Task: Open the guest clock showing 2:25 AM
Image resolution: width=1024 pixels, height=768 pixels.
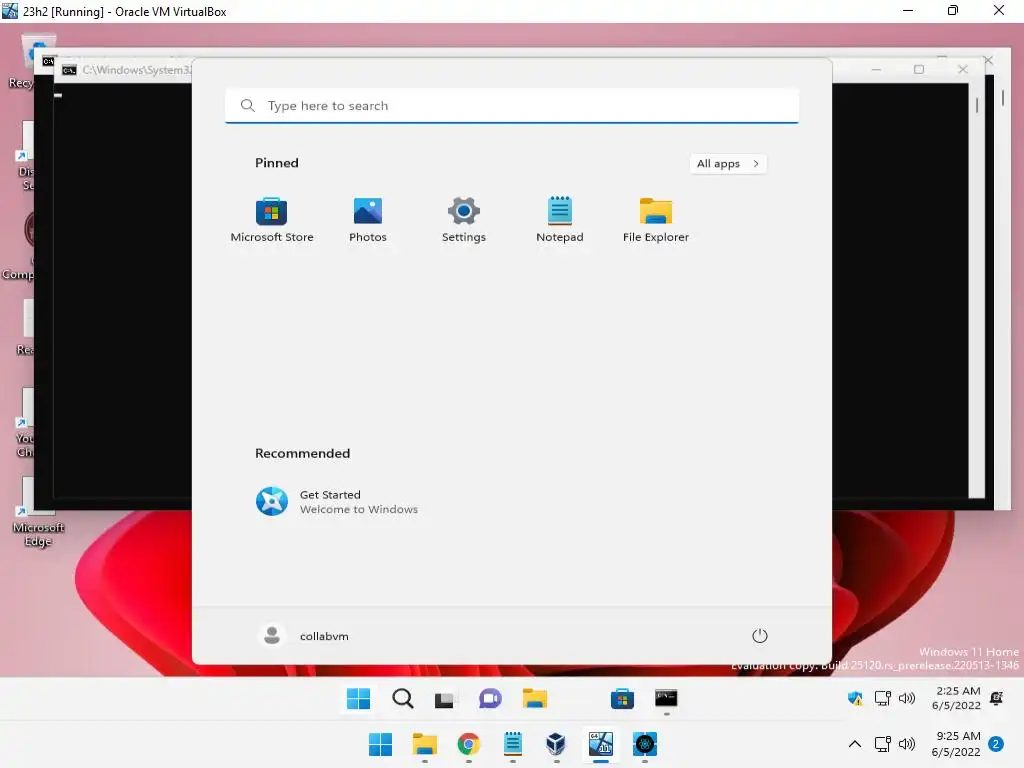Action: [x=956, y=698]
